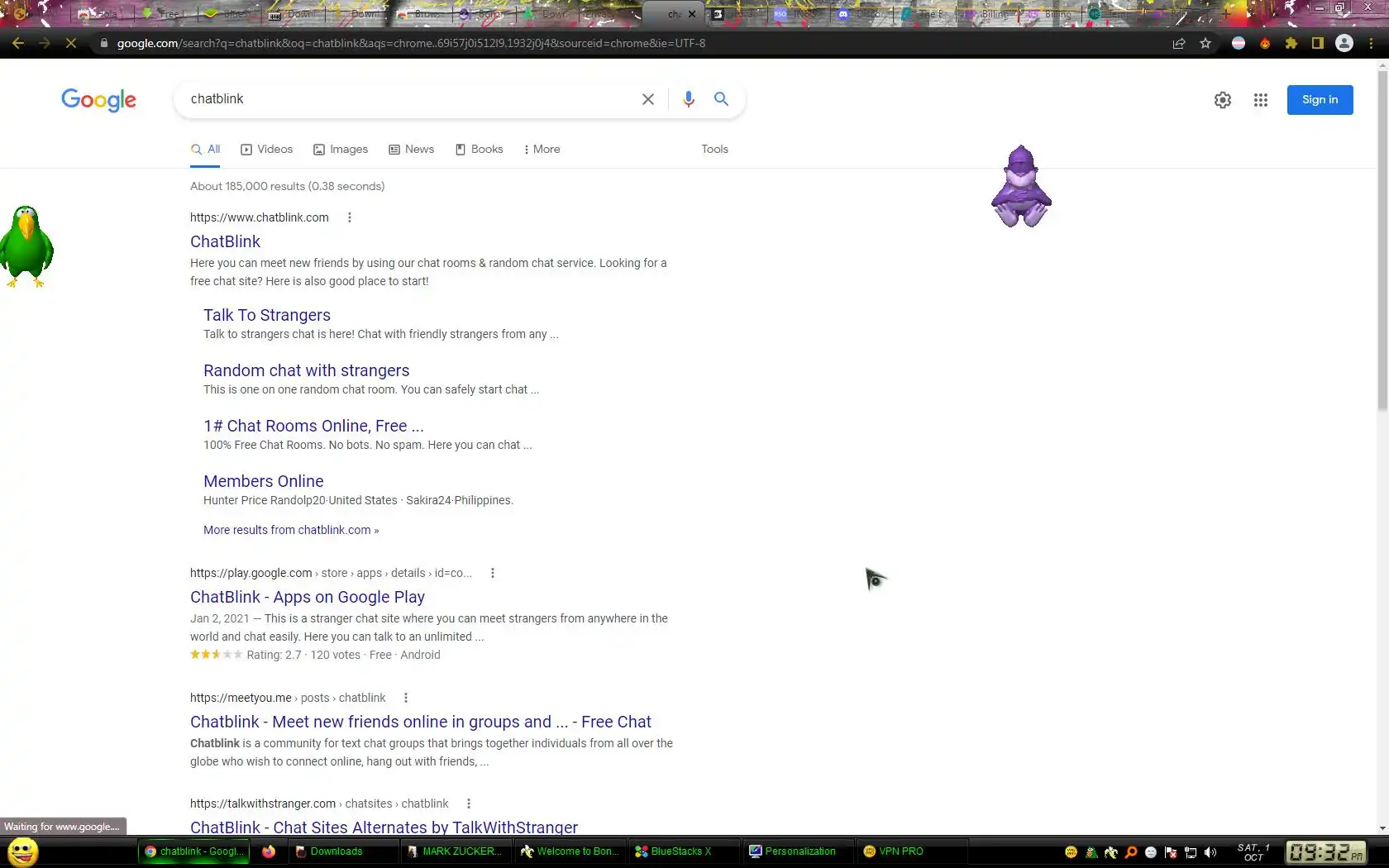This screenshot has width=1389, height=868.
Task: Switch to the Images results tab
Action: (341, 149)
